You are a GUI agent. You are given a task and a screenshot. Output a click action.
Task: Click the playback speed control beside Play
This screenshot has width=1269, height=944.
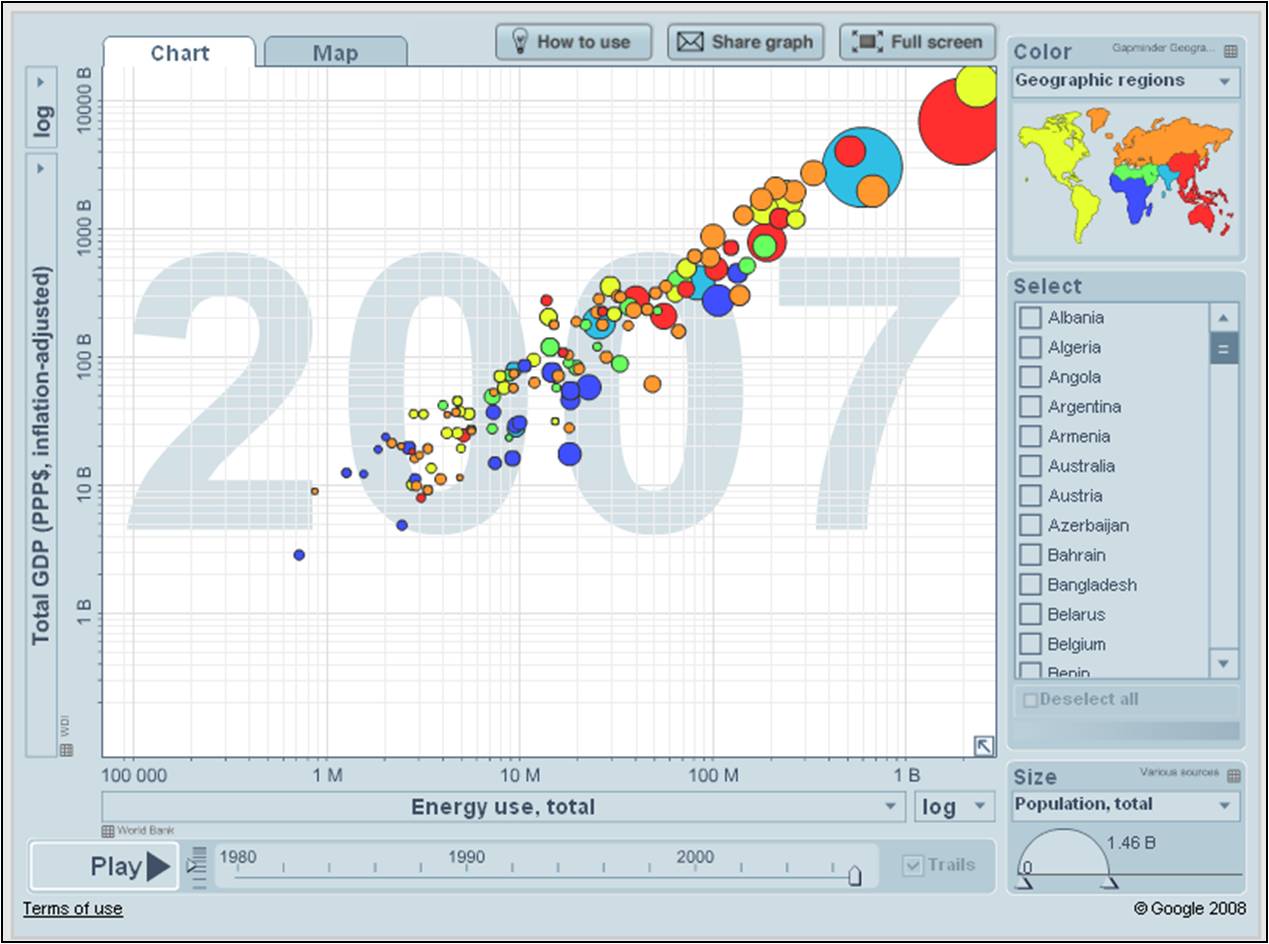(197, 866)
